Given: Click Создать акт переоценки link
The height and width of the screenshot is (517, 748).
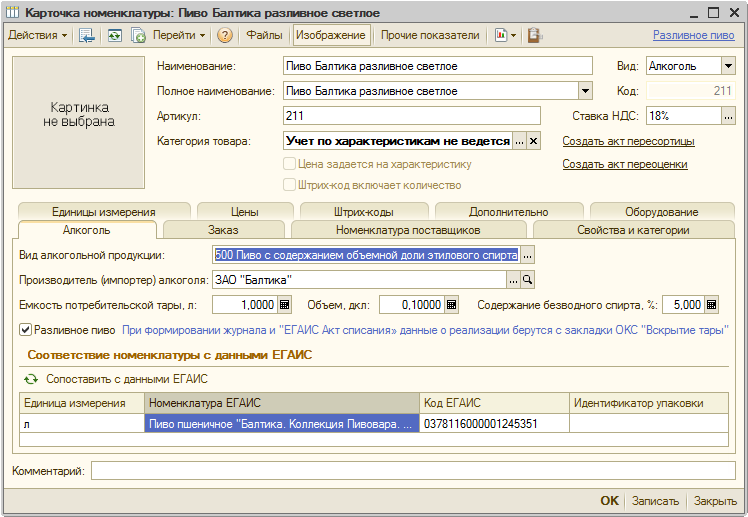Looking at the screenshot, I should [625, 164].
